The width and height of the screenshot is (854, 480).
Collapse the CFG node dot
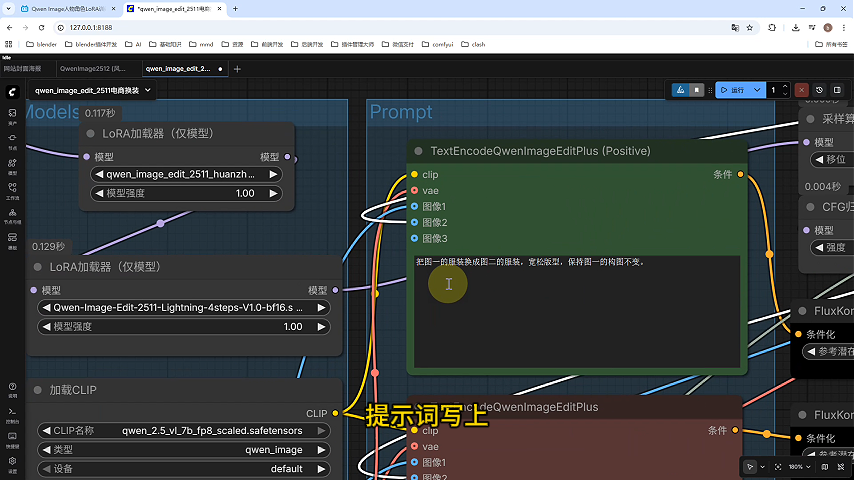(810, 207)
